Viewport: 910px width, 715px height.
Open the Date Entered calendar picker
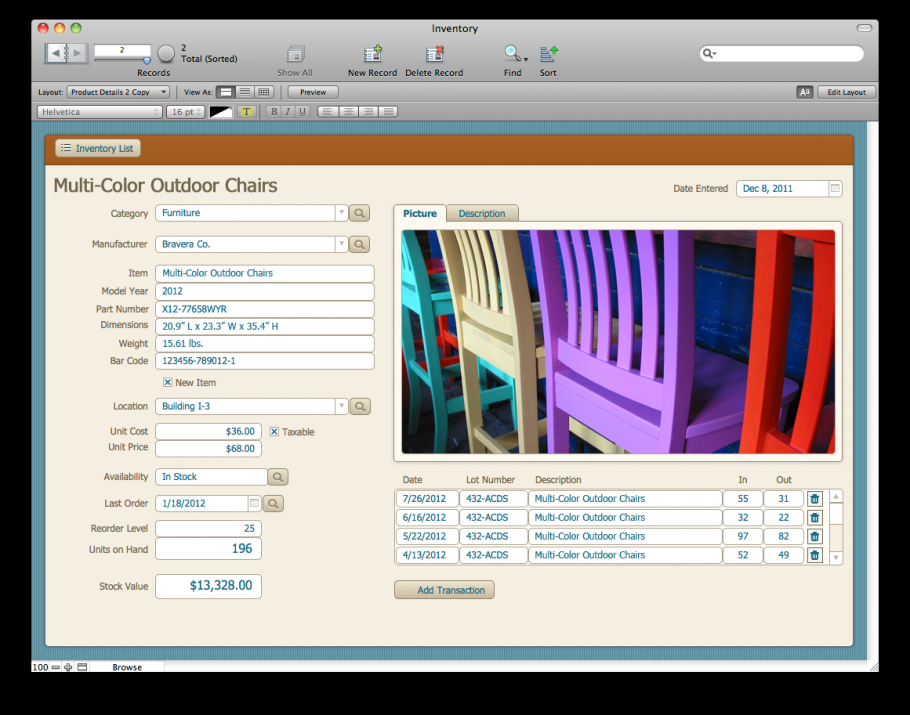835,189
